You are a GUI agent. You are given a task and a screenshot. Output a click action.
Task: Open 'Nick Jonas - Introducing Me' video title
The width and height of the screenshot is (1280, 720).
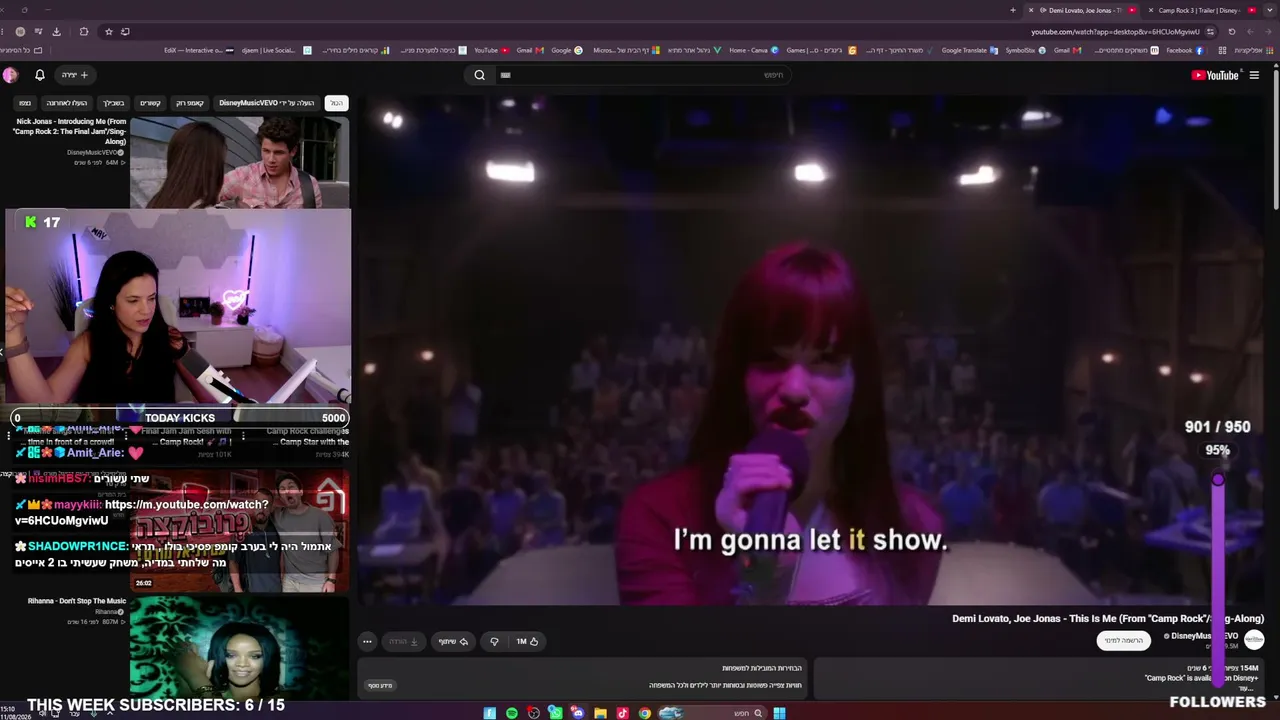click(70, 131)
